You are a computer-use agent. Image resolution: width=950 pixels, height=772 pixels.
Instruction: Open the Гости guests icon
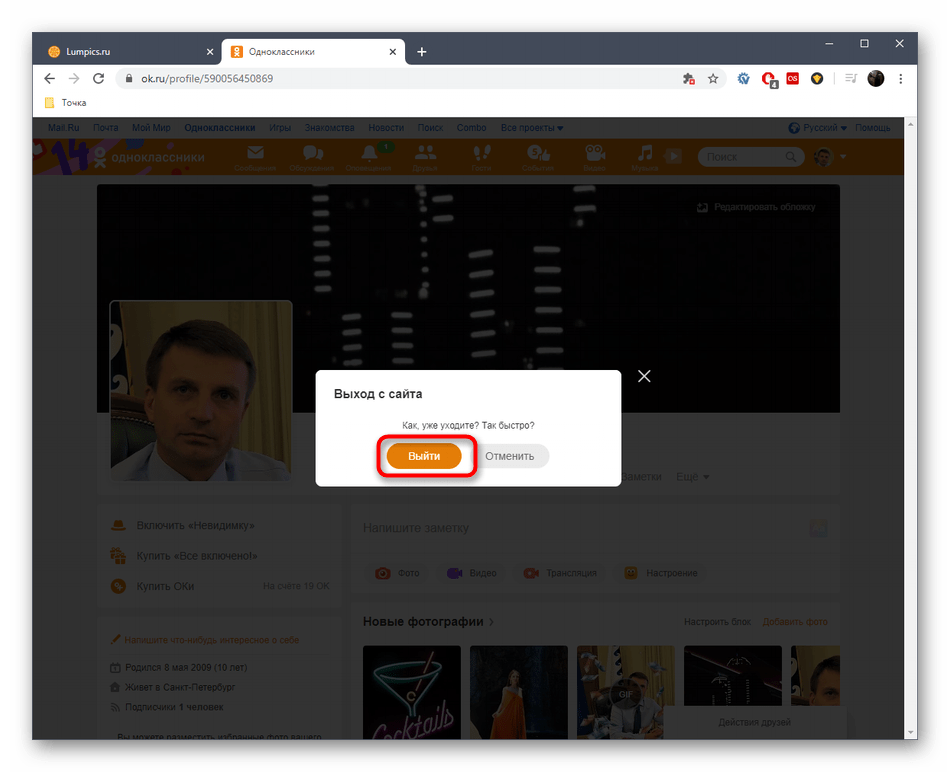pos(482,153)
